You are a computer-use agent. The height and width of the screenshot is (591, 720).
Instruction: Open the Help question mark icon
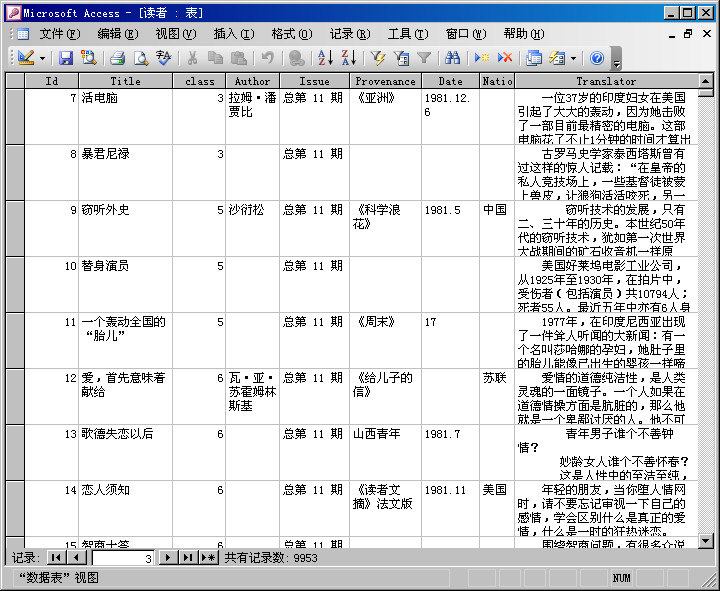597,59
